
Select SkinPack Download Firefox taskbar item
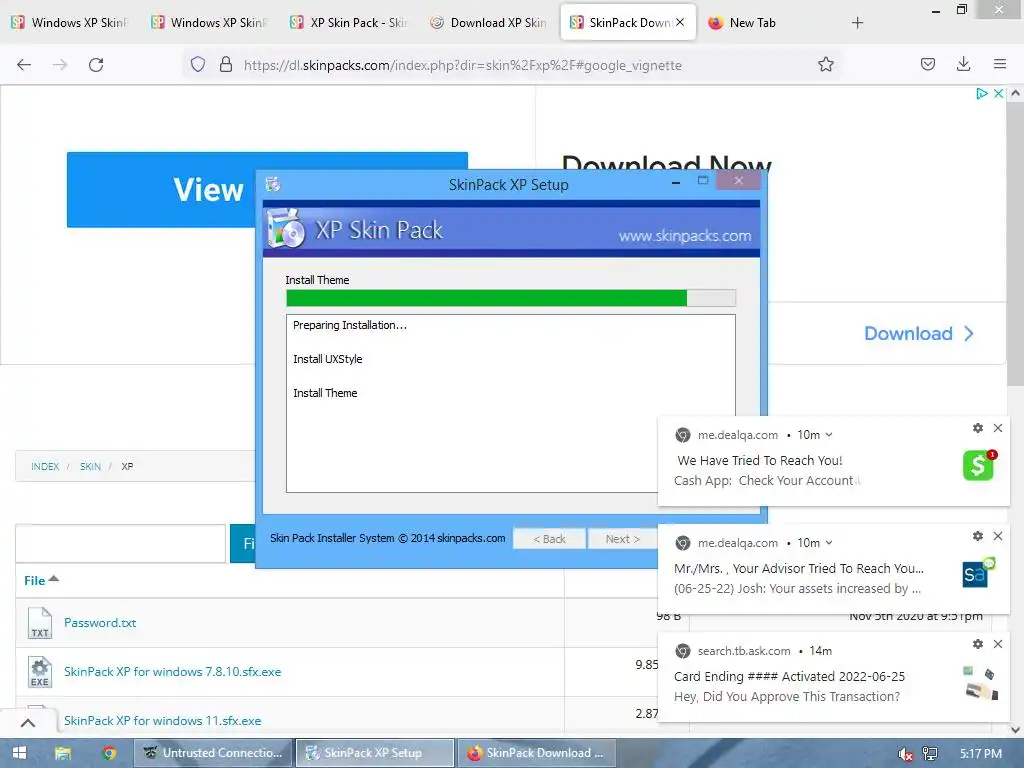click(537, 753)
